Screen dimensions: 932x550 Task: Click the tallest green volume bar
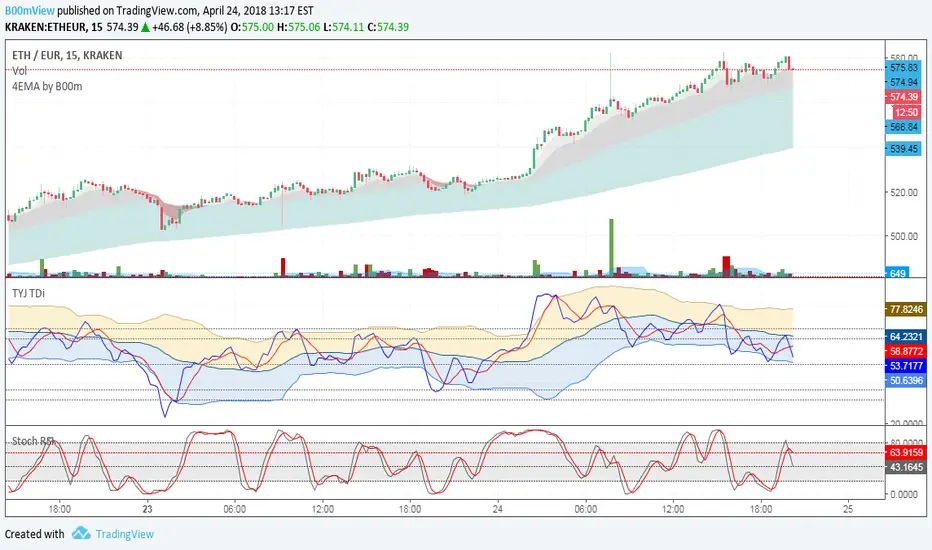click(x=611, y=247)
